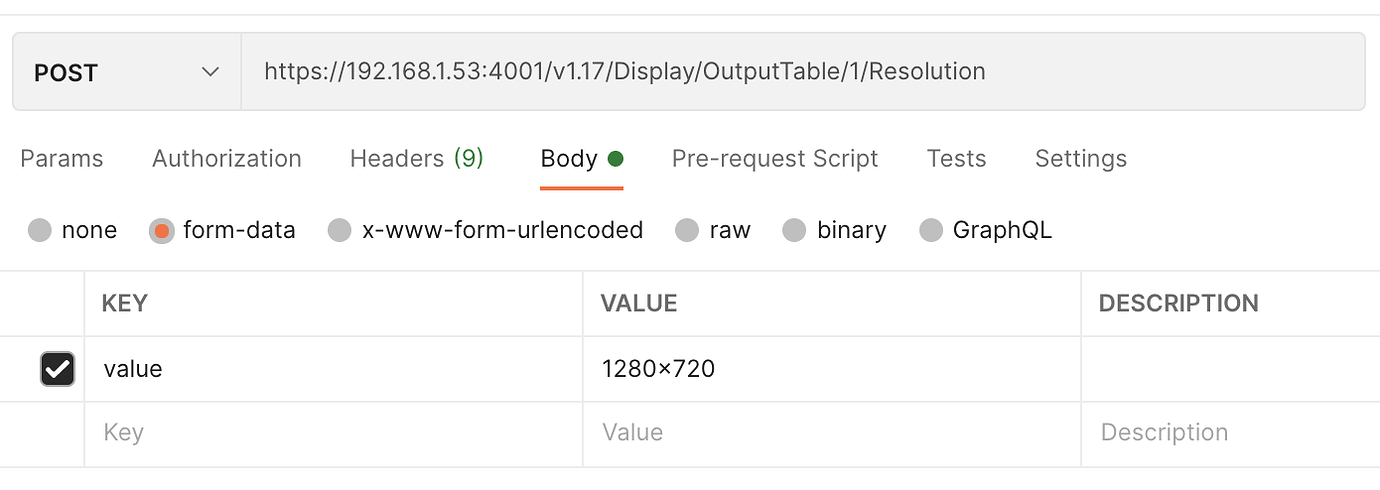
Task: Select the none body type
Action: (x=40, y=231)
